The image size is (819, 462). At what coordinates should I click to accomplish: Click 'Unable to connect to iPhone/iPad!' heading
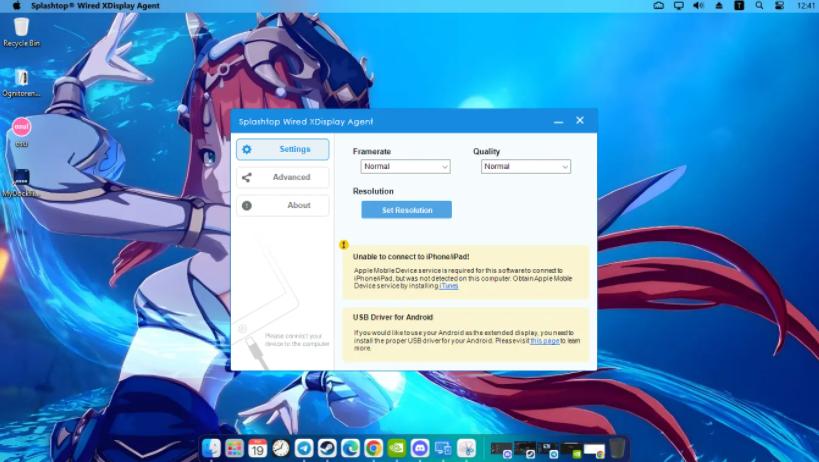click(411, 257)
